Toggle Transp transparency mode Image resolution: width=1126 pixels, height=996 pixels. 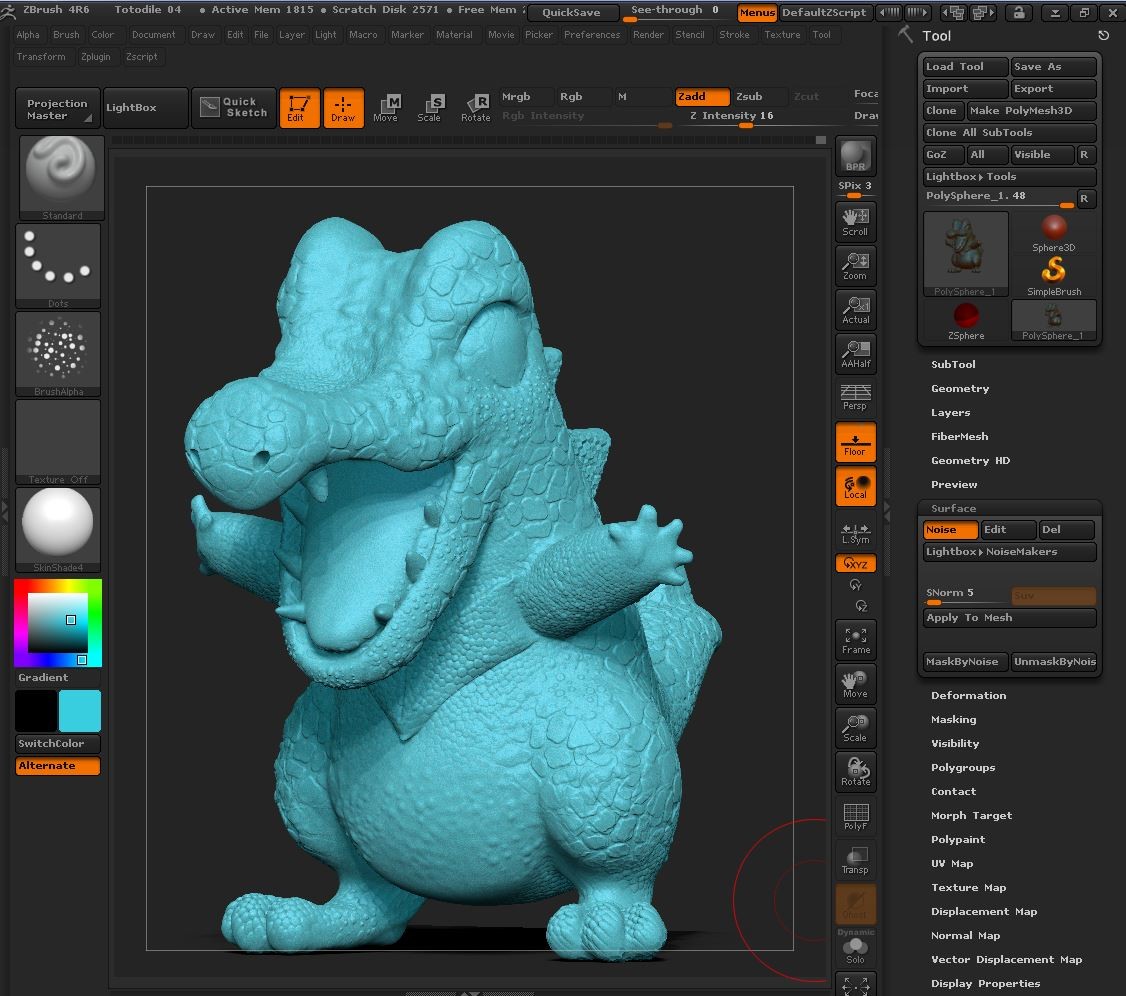[x=855, y=860]
